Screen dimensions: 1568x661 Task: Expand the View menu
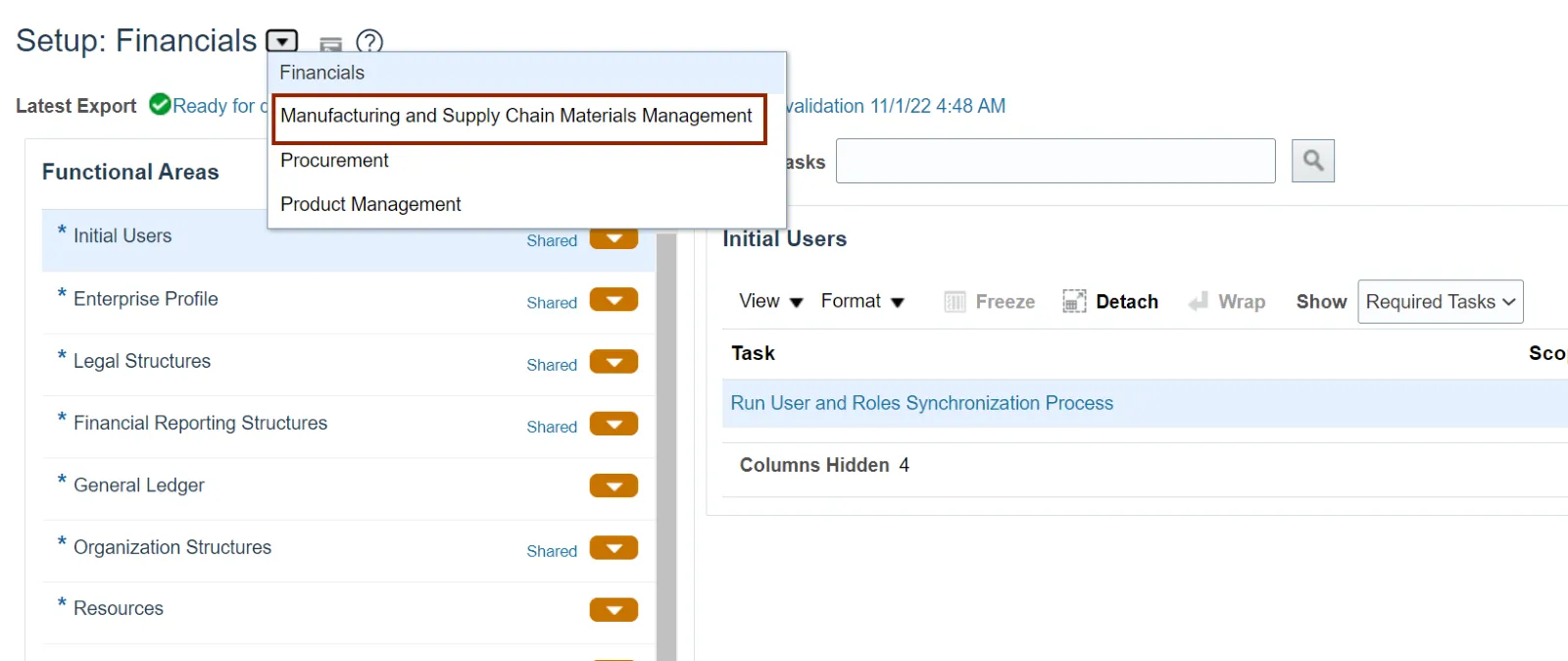click(771, 301)
